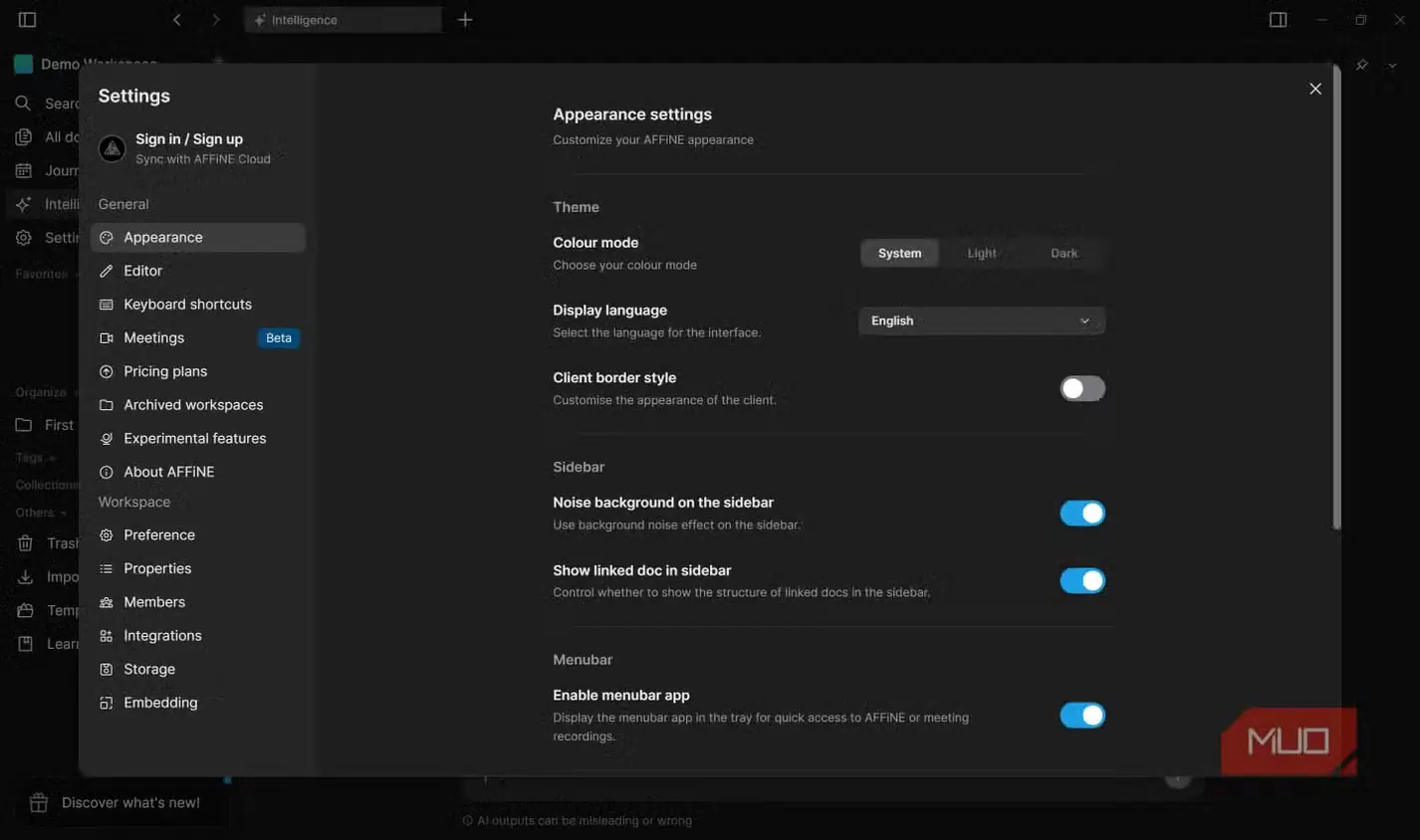The width and height of the screenshot is (1420, 840).
Task: Open workspace Storage settings
Action: pos(198,670)
